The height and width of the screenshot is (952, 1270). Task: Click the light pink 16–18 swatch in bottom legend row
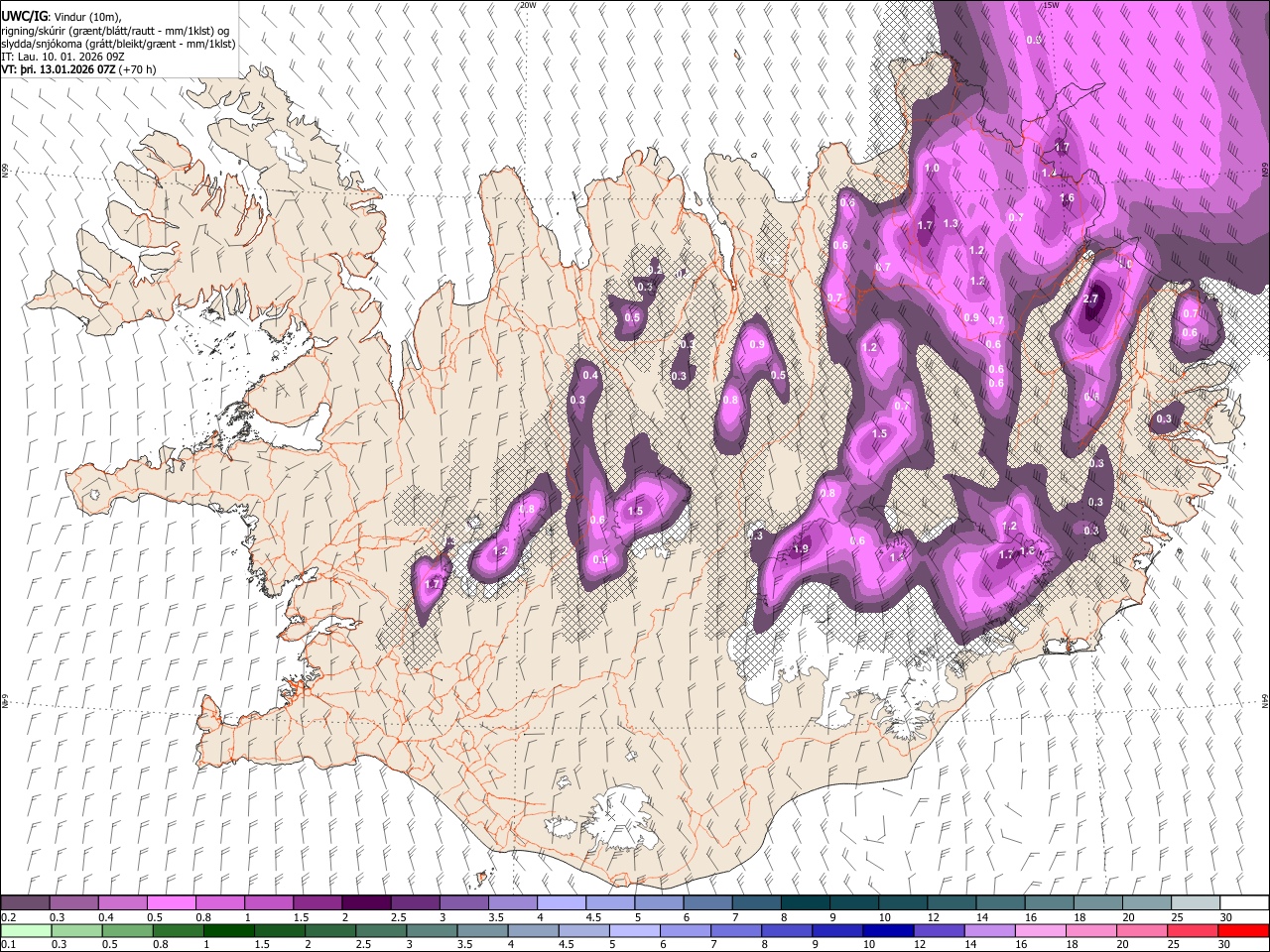coord(1041,930)
